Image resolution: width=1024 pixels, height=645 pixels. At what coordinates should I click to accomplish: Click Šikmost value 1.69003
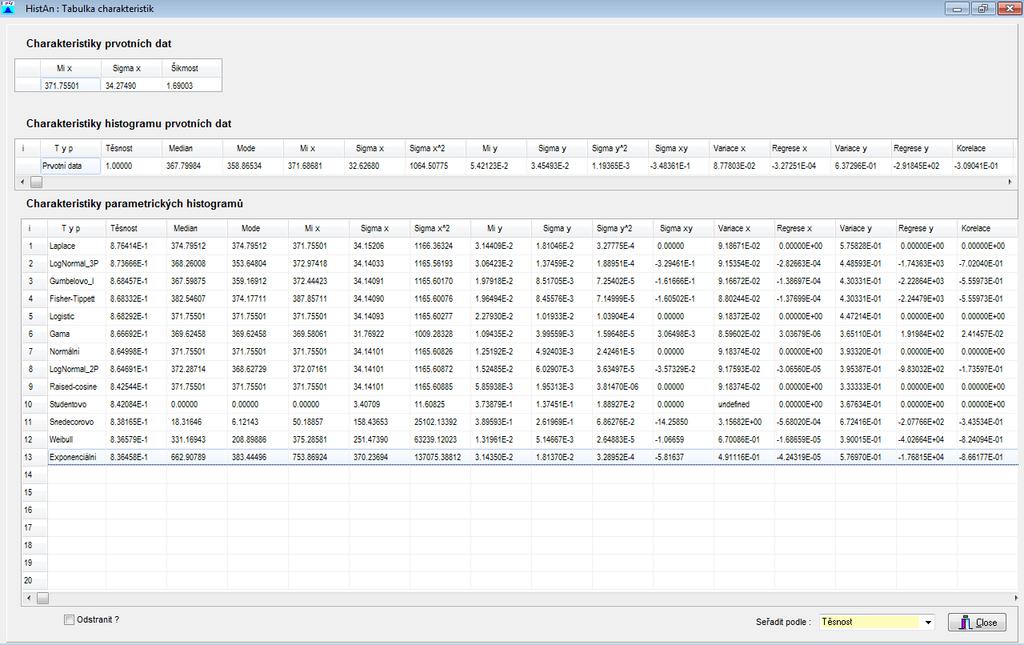(x=191, y=86)
